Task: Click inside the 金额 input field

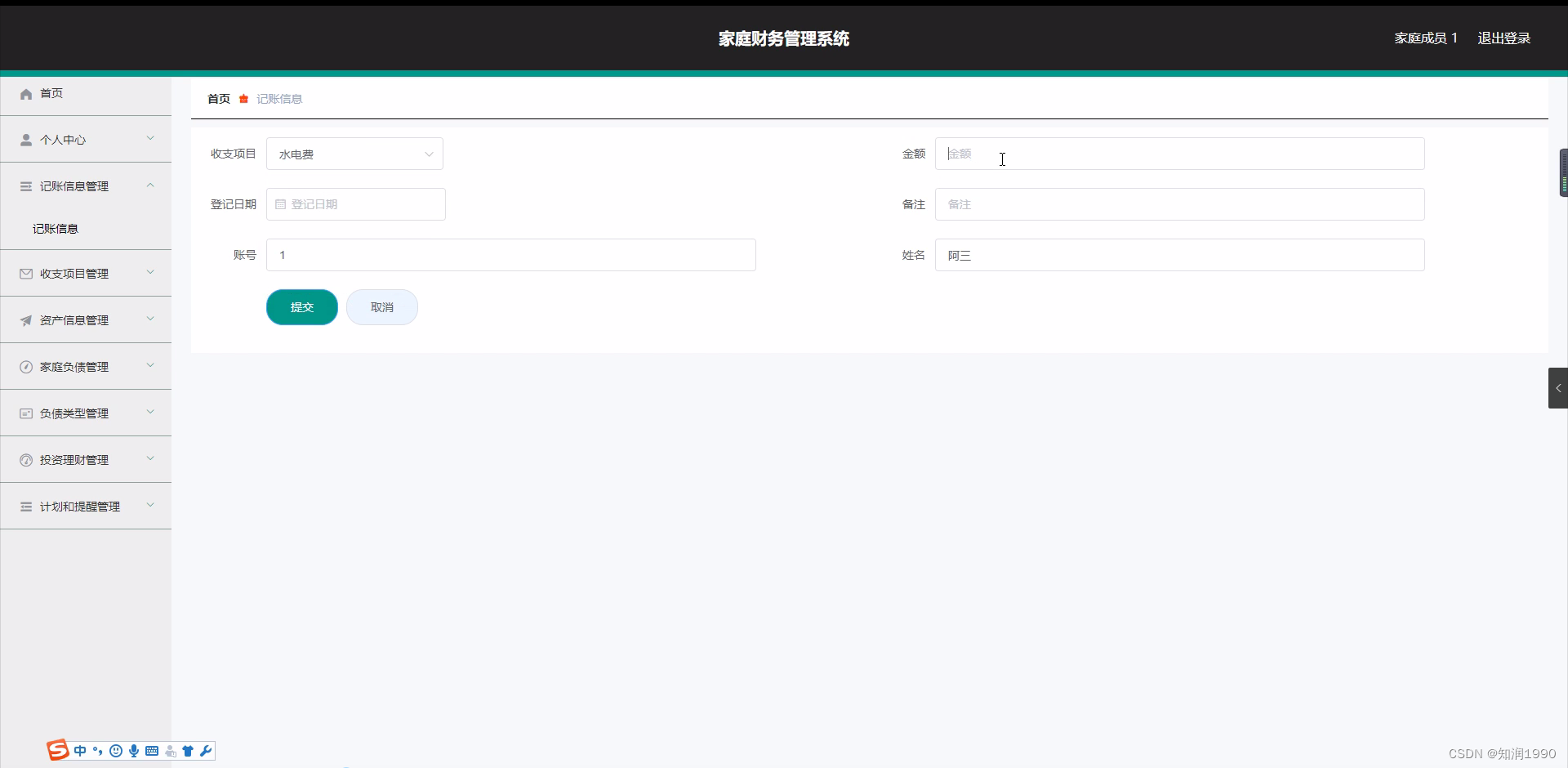Action: [x=1178, y=154]
